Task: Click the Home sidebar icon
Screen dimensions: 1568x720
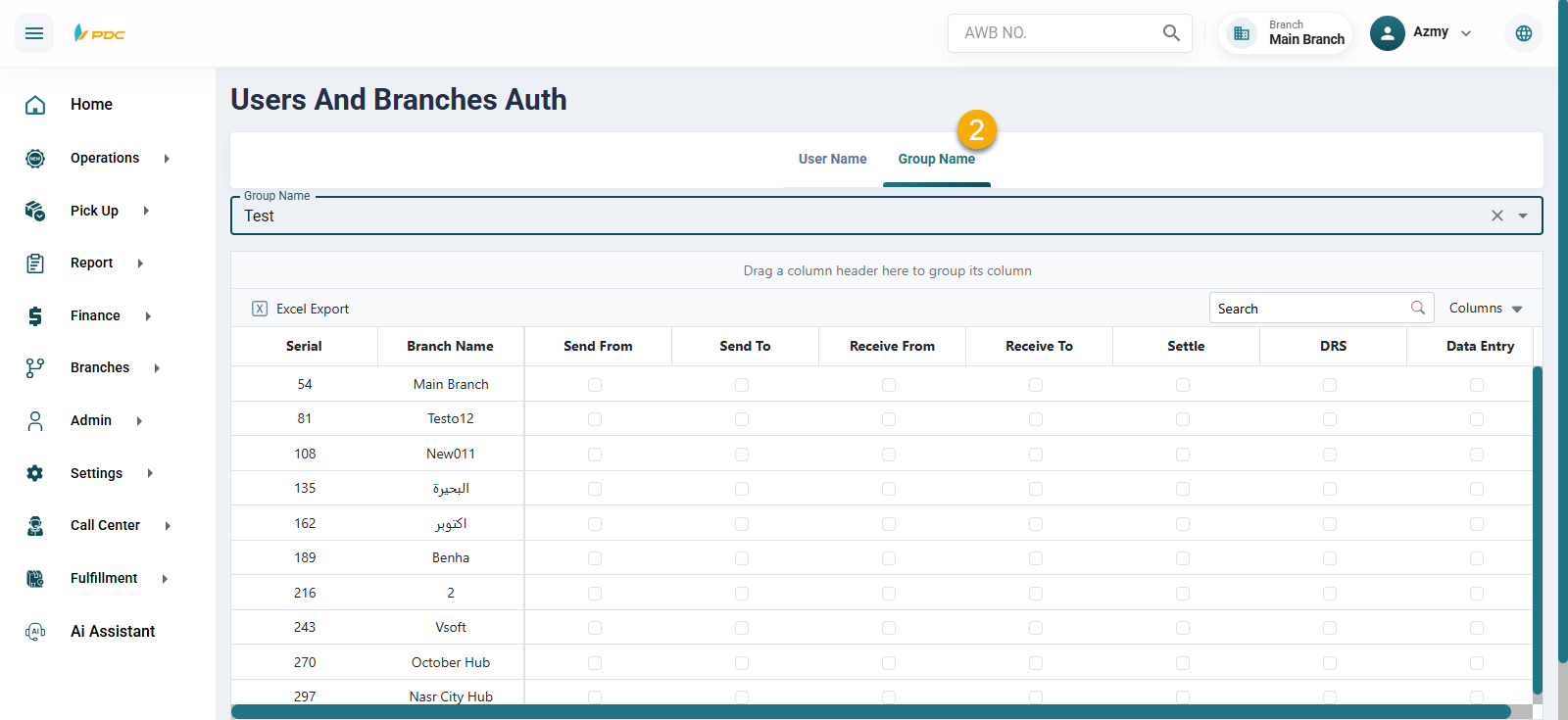Action: click(x=35, y=105)
